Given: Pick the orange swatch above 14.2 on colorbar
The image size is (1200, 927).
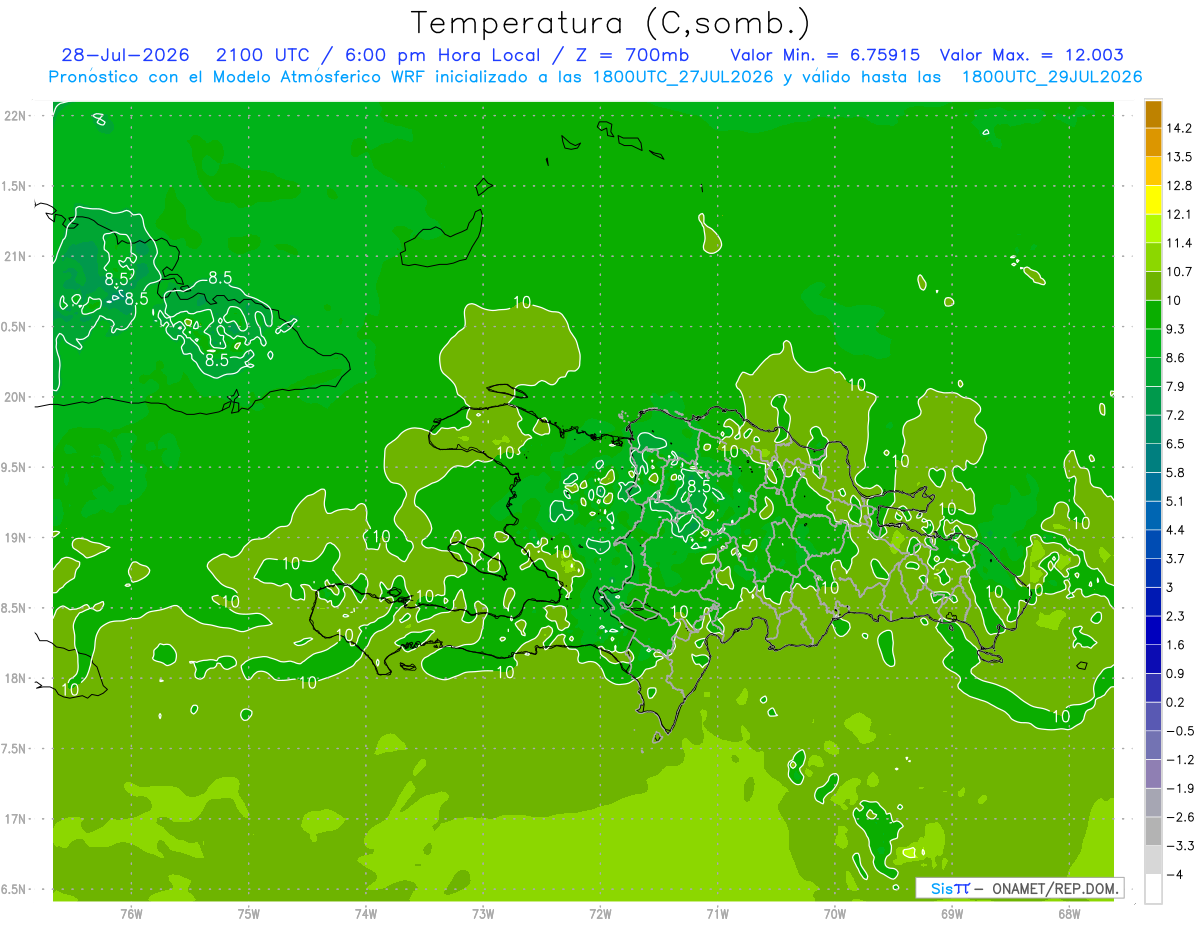Looking at the screenshot, I should click(1153, 115).
